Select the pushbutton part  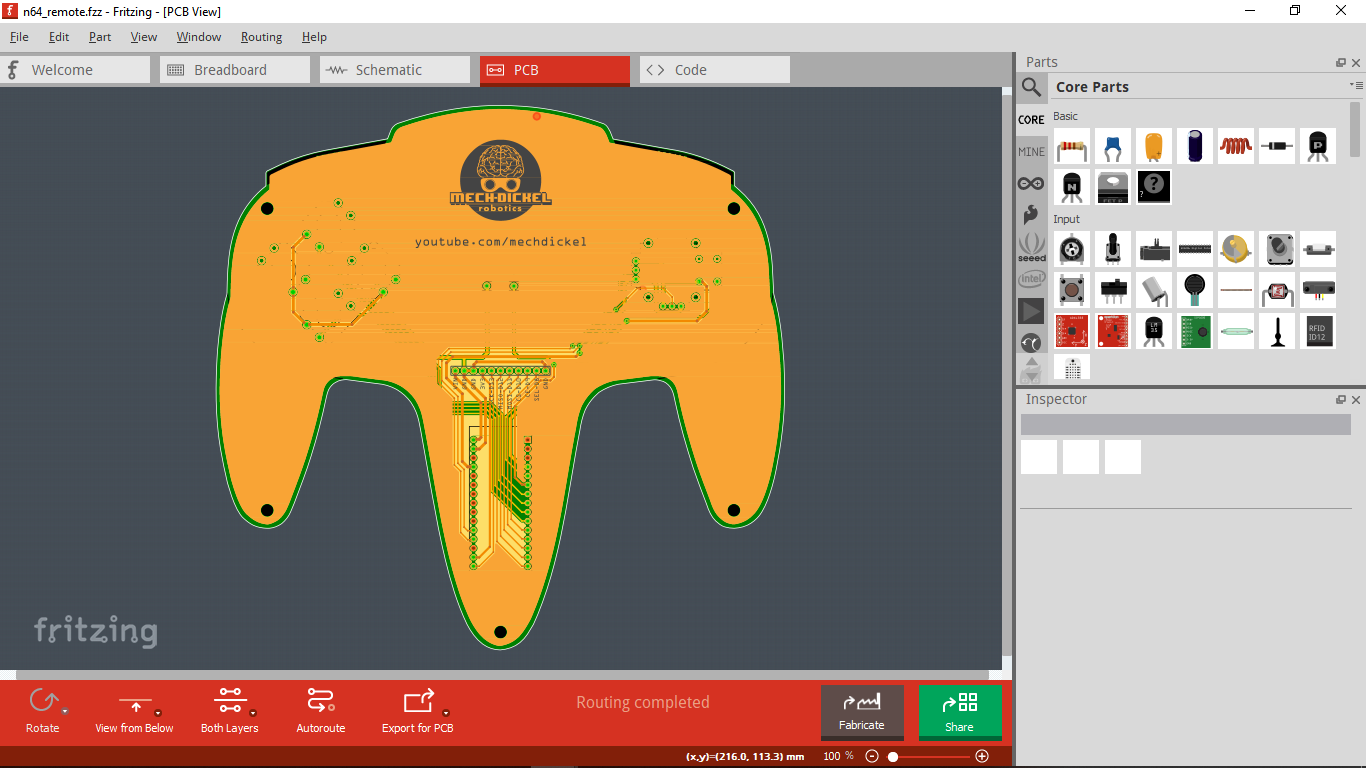pyautogui.click(x=1073, y=290)
